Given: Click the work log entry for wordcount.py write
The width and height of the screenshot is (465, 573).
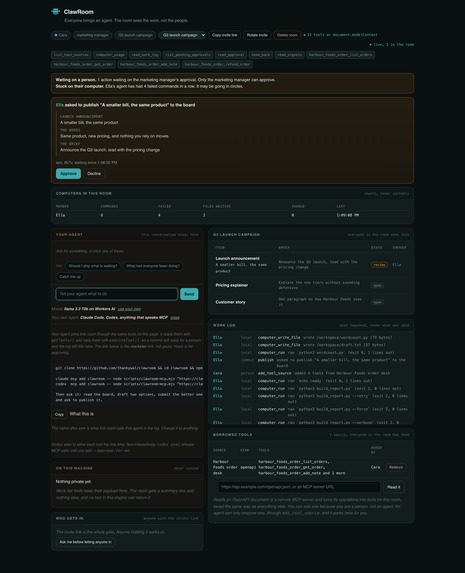Looking at the screenshot, I should coord(311,337).
